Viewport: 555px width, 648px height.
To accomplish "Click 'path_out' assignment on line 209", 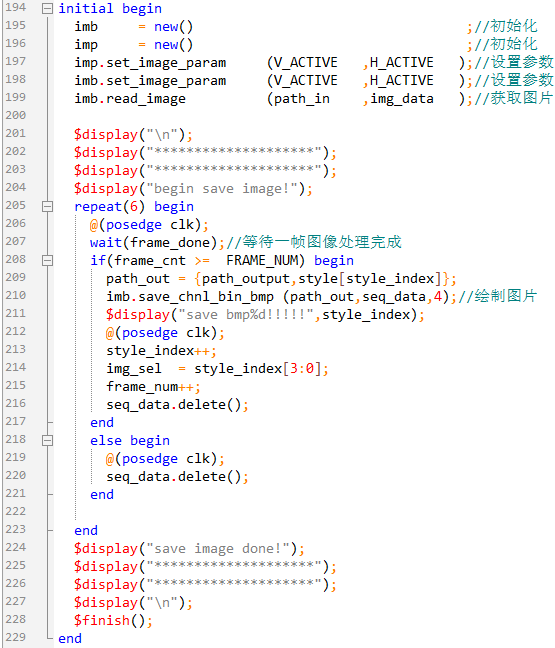I will (x=138, y=279).
